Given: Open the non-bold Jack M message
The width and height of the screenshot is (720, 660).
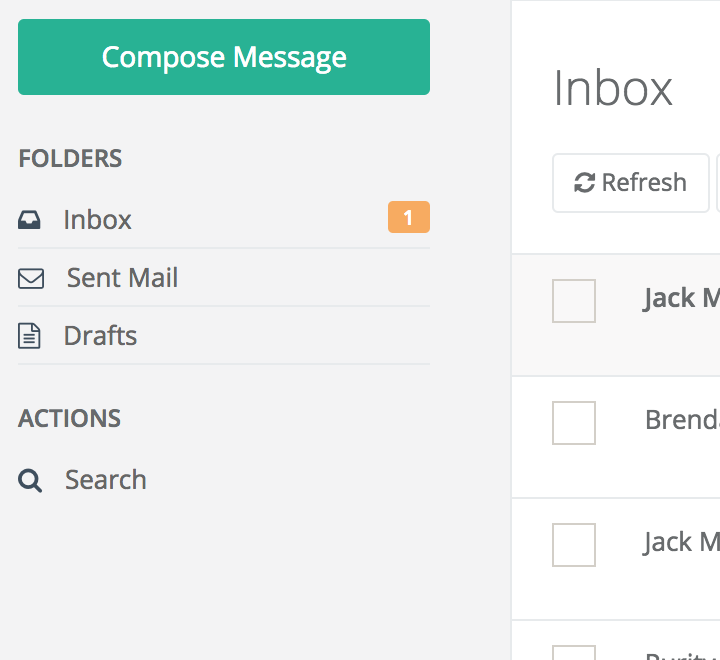Looking at the screenshot, I should (x=681, y=542).
